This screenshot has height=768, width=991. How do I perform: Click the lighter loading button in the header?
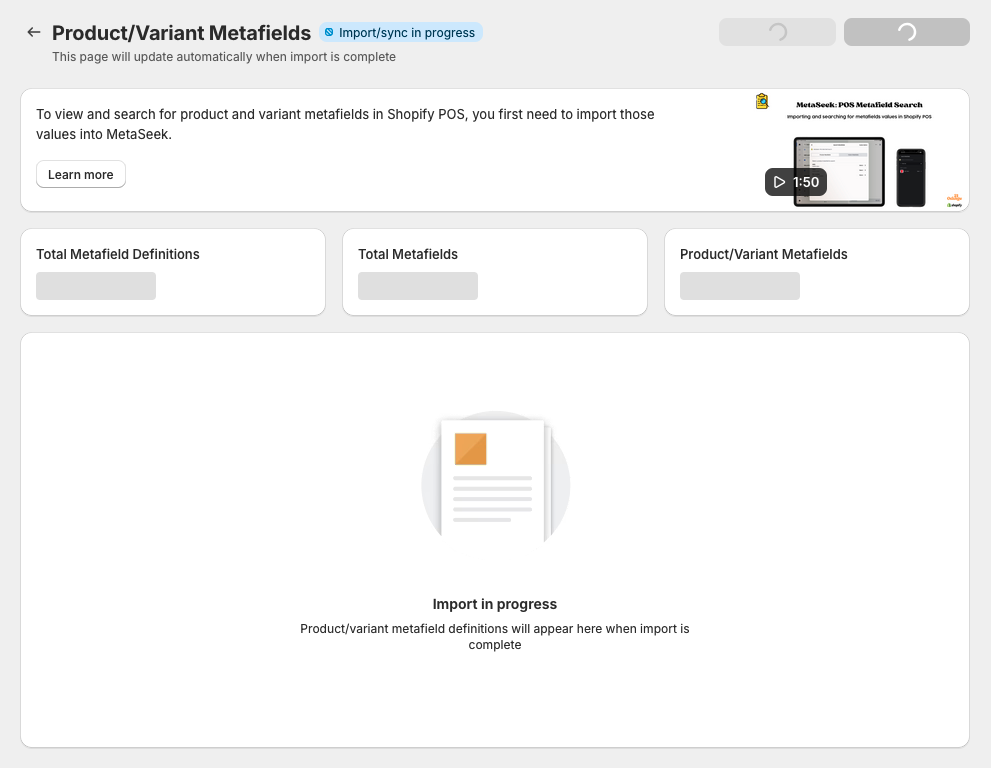point(777,32)
